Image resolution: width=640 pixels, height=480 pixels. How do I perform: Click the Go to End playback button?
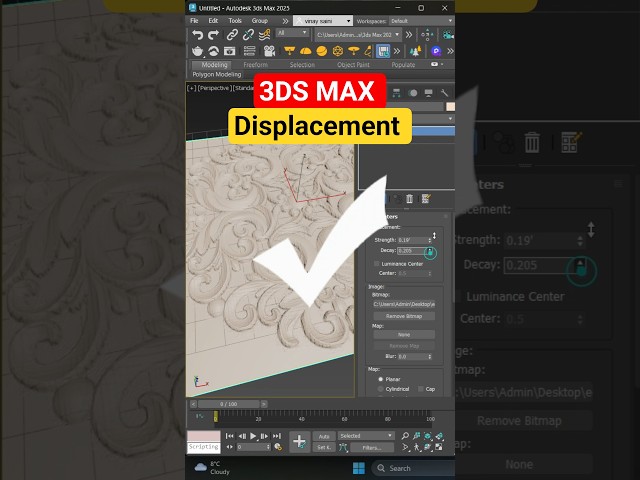(277, 436)
